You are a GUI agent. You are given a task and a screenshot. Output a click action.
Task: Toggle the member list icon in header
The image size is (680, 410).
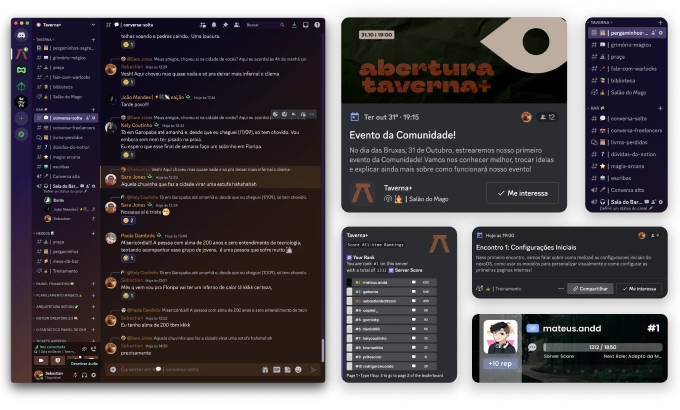236,25
